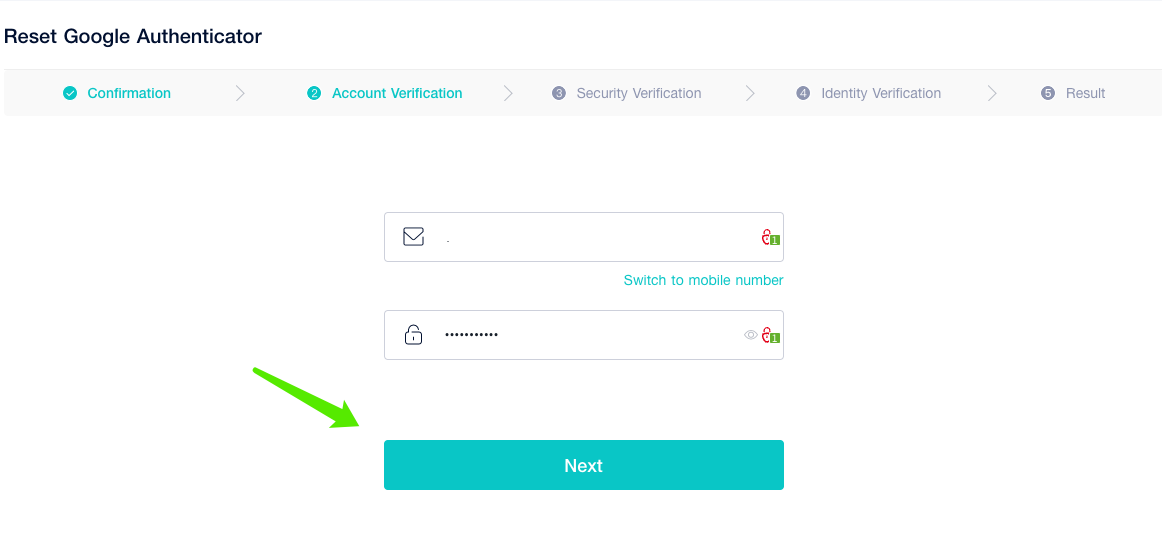Viewport: 1162px width, 536px height.
Task: Click the step 2 number badge
Action: [314, 93]
